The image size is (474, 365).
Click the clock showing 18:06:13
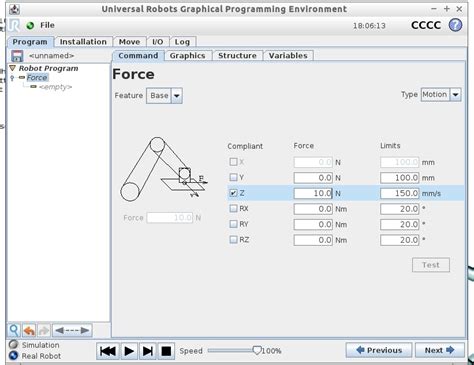coord(369,26)
